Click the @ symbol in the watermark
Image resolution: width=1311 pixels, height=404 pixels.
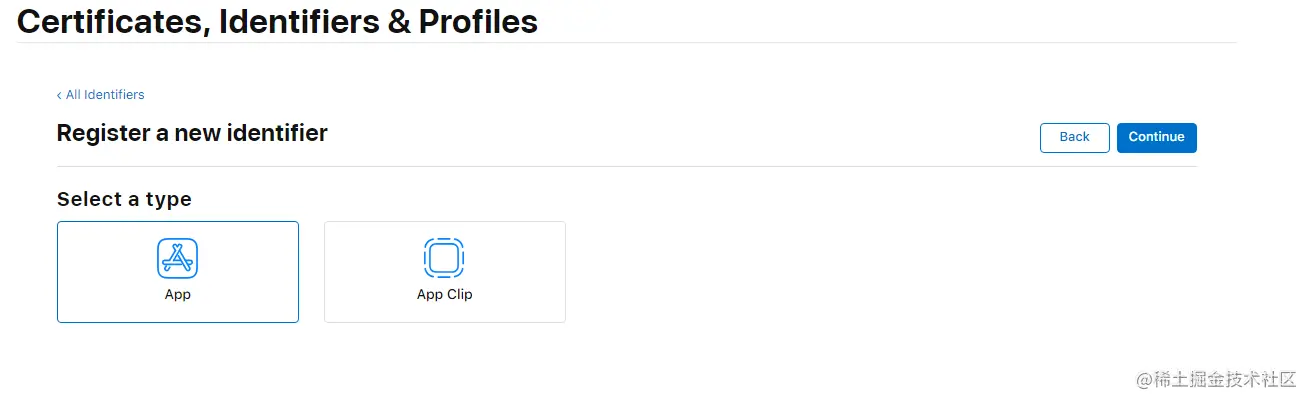[1145, 380]
